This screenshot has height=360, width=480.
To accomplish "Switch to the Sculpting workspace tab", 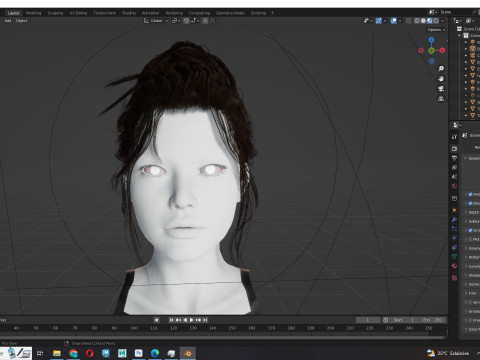I will tap(55, 13).
